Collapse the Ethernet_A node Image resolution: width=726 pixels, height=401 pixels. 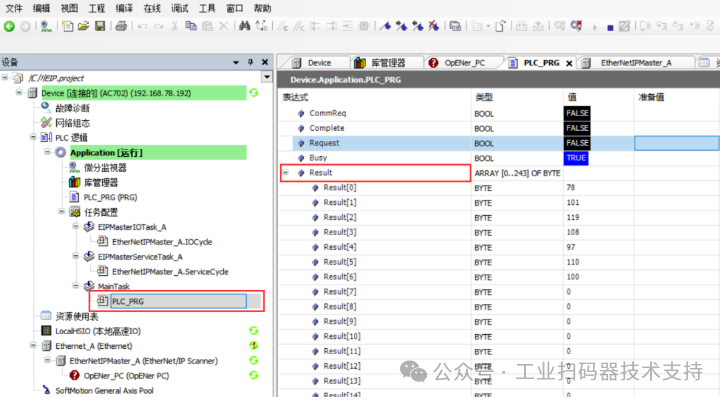[x=33, y=345]
